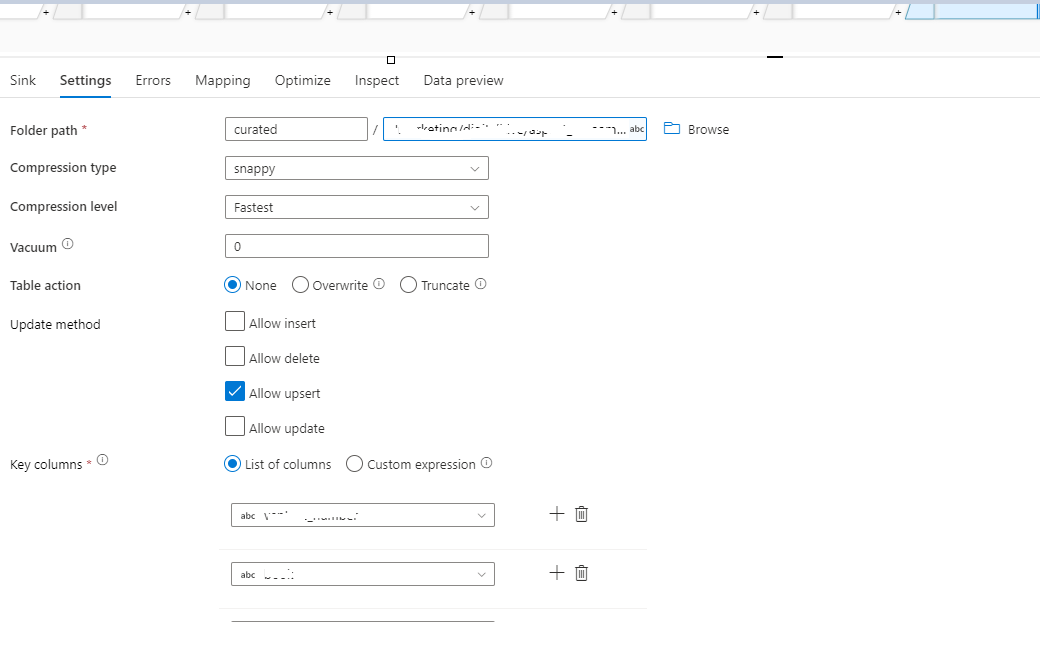
Task: Select None table action
Action: pos(232,285)
